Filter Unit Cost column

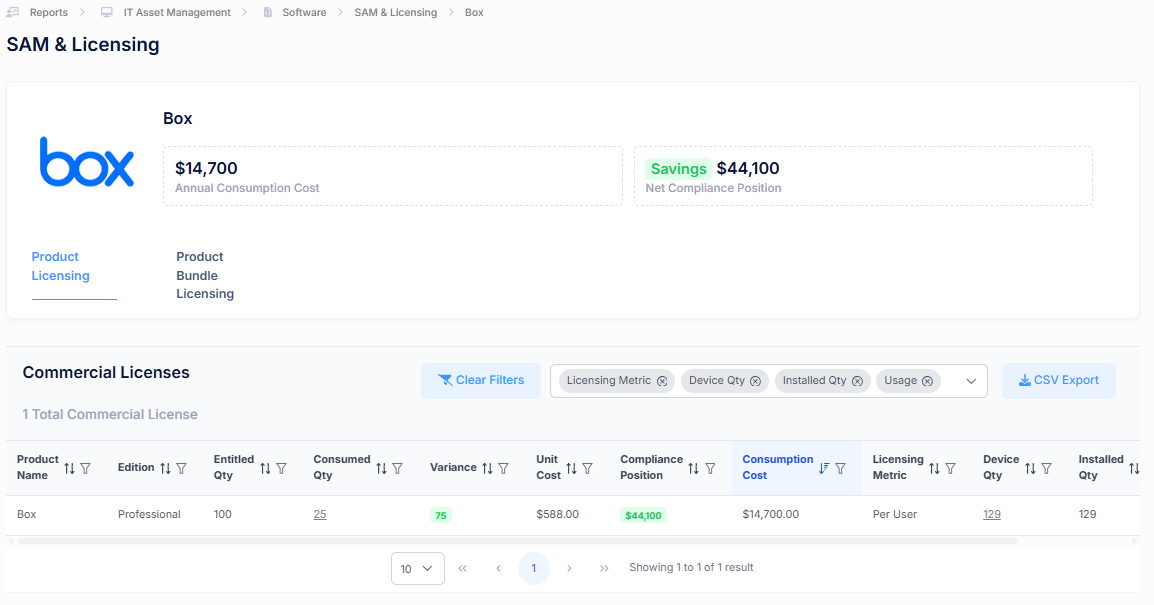(x=587, y=468)
